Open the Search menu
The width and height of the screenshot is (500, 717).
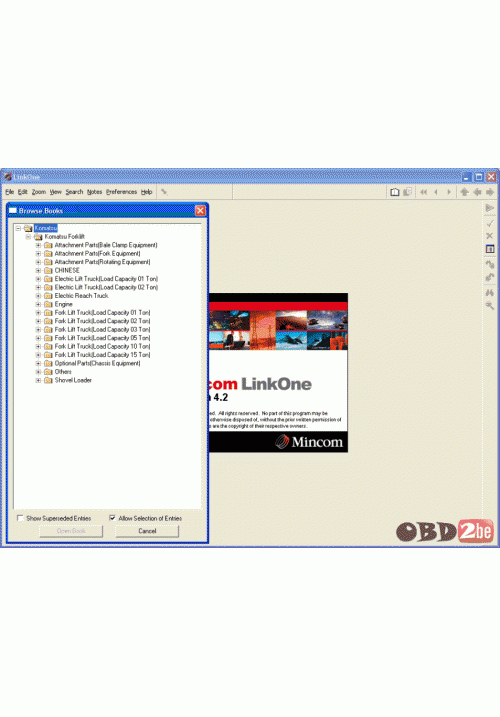click(74, 192)
